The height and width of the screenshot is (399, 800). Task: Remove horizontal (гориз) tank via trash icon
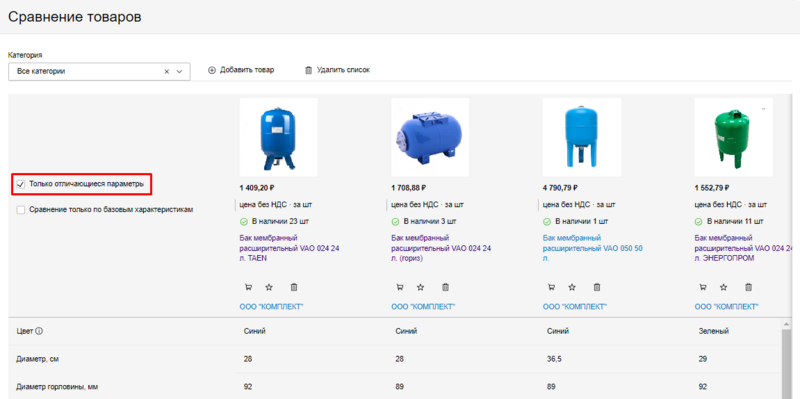point(445,287)
